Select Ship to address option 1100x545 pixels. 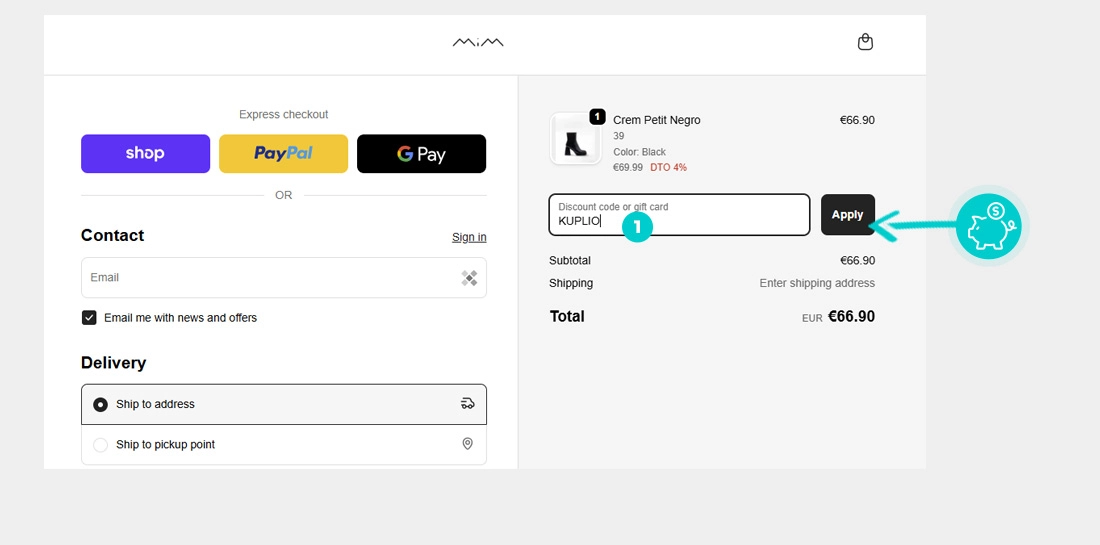click(x=100, y=405)
